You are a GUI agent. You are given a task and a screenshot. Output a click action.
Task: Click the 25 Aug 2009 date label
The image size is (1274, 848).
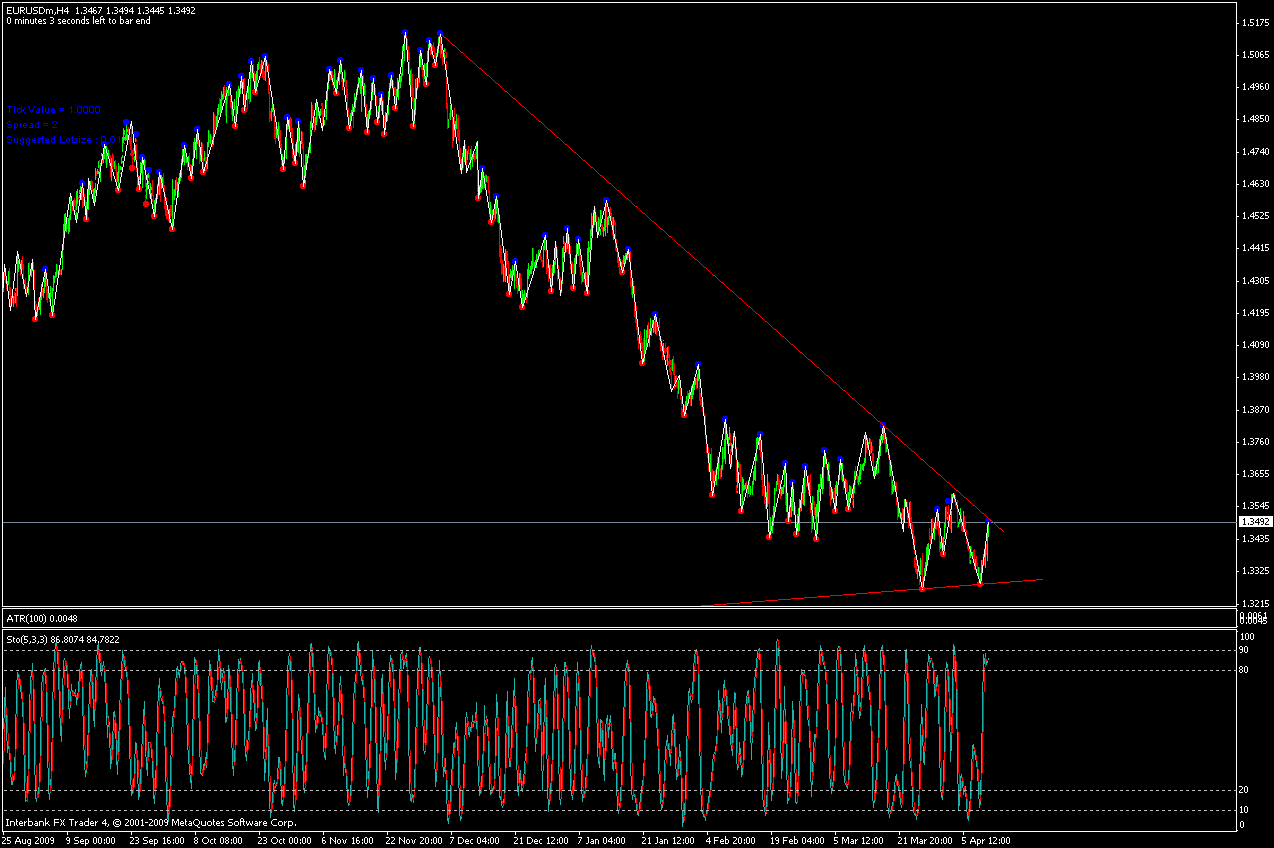point(30,841)
